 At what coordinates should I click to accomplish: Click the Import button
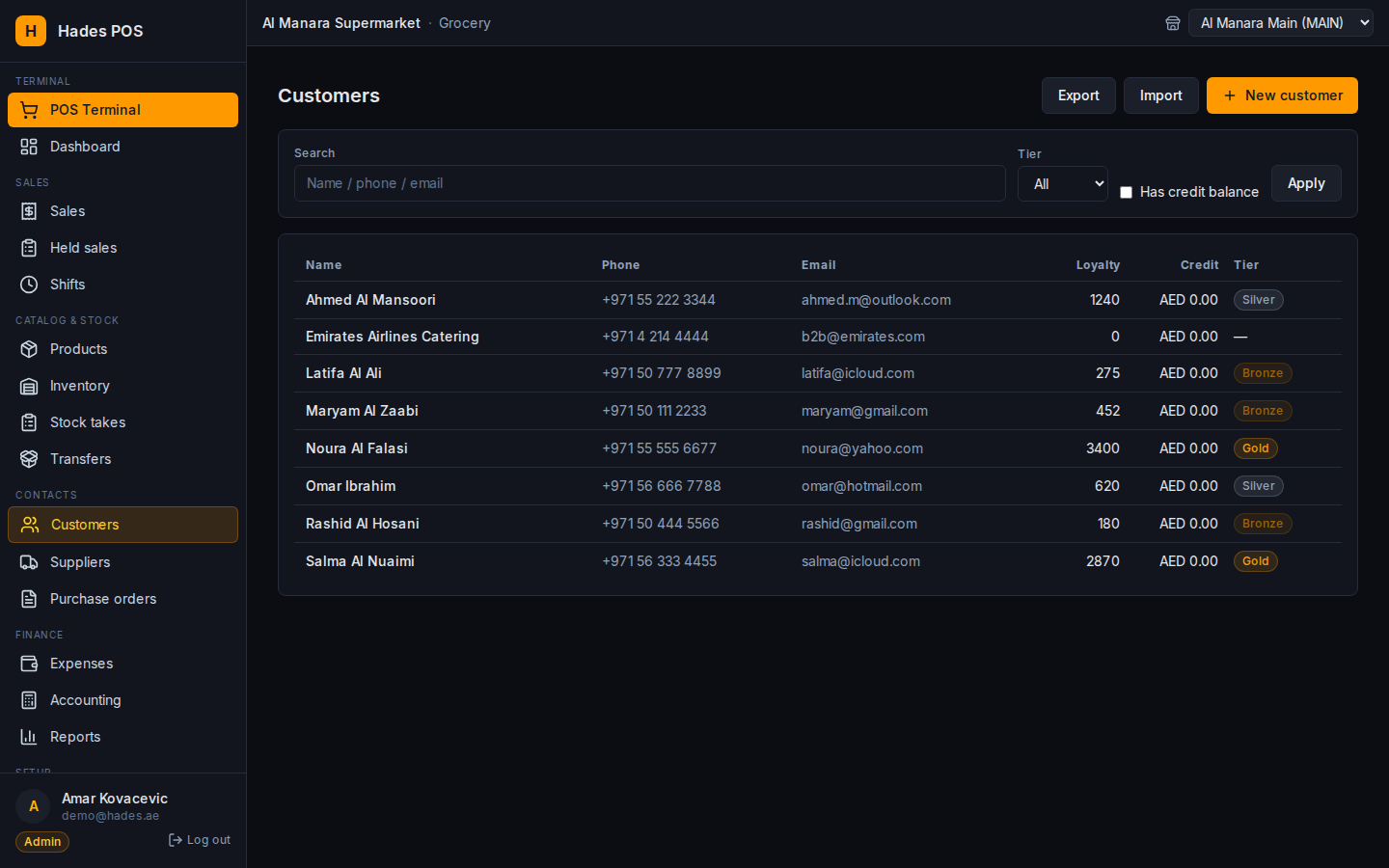(x=1161, y=95)
